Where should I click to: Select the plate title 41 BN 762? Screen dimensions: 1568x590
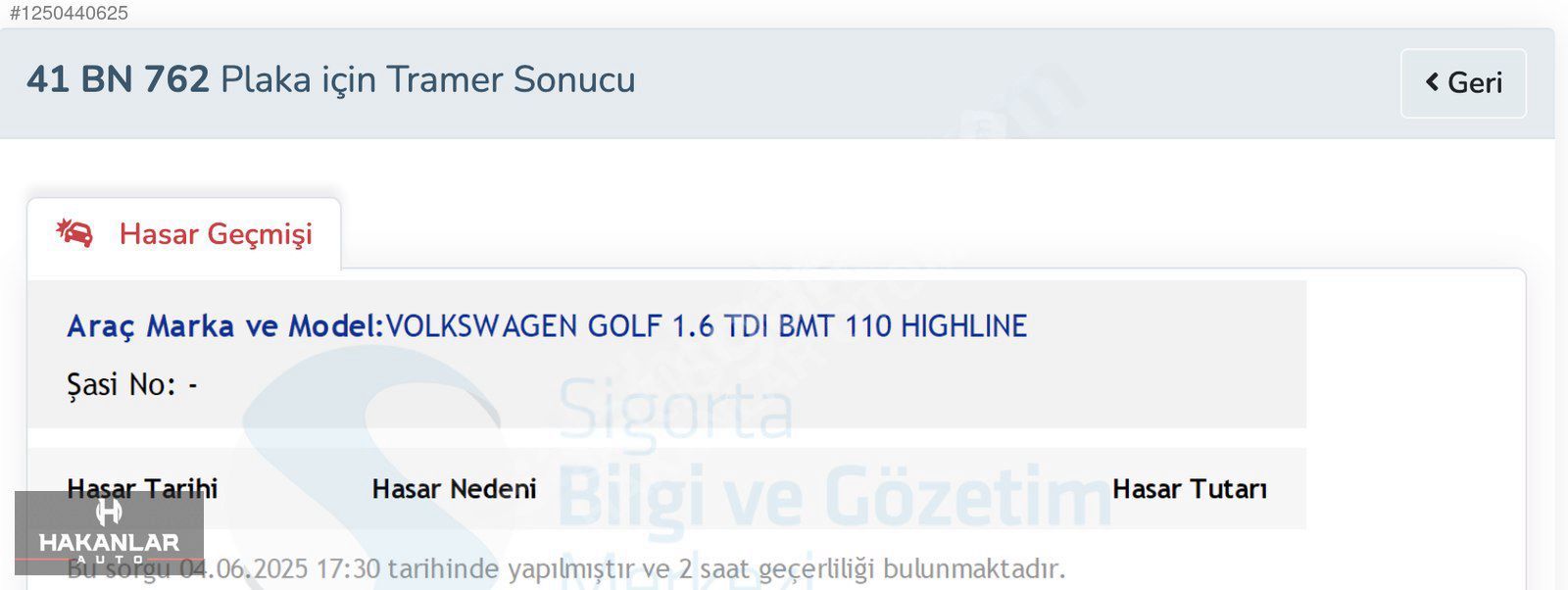(118, 79)
